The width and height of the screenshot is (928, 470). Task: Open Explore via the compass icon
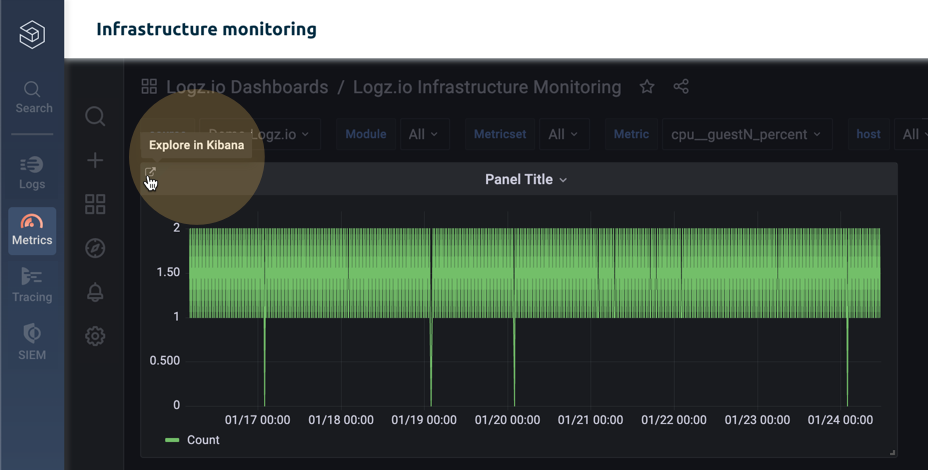(95, 248)
